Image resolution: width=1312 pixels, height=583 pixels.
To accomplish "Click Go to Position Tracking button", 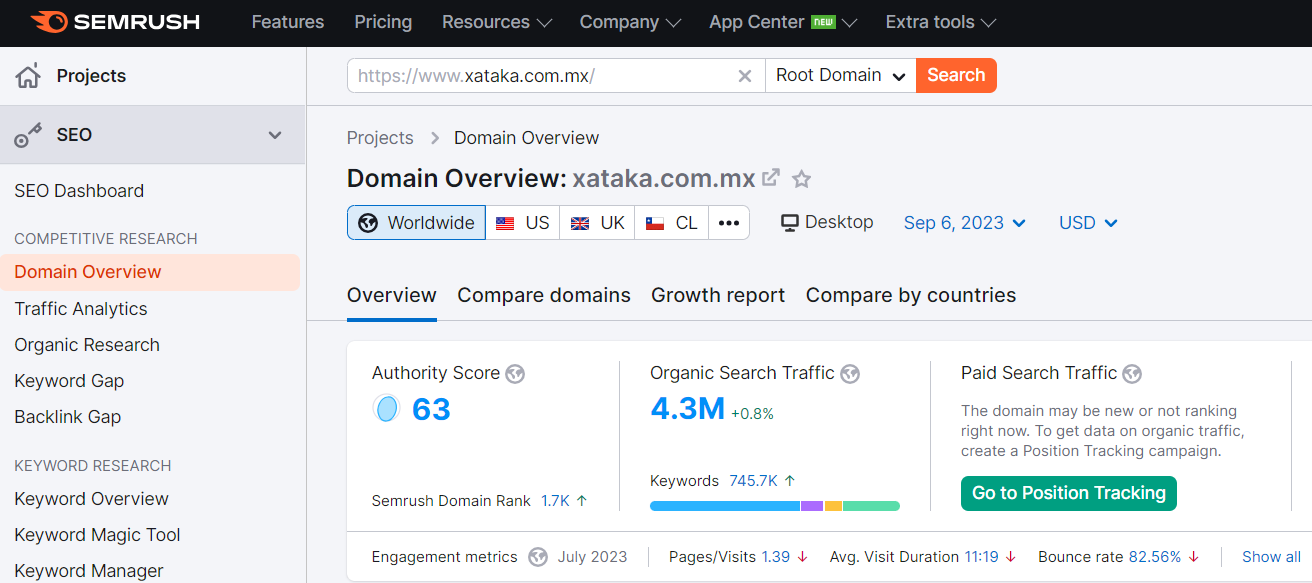I will click(x=1069, y=493).
